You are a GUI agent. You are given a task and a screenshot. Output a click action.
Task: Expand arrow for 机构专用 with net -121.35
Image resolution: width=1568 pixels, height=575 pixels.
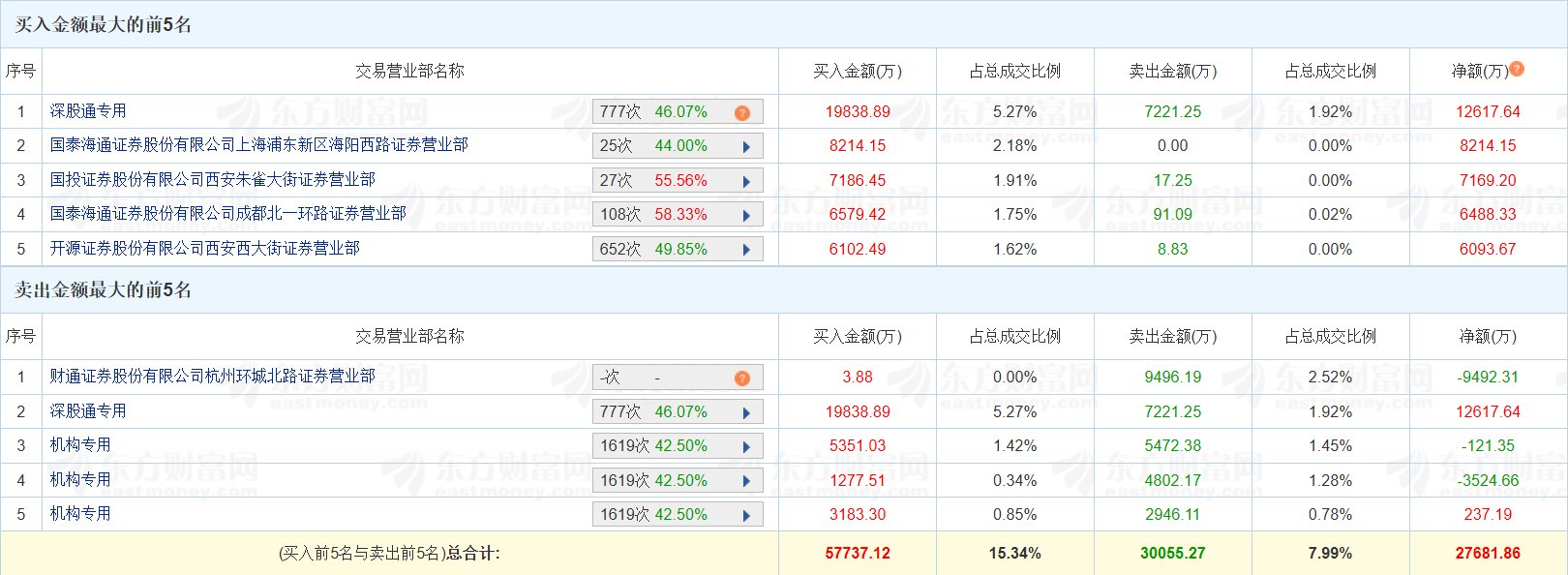click(746, 446)
